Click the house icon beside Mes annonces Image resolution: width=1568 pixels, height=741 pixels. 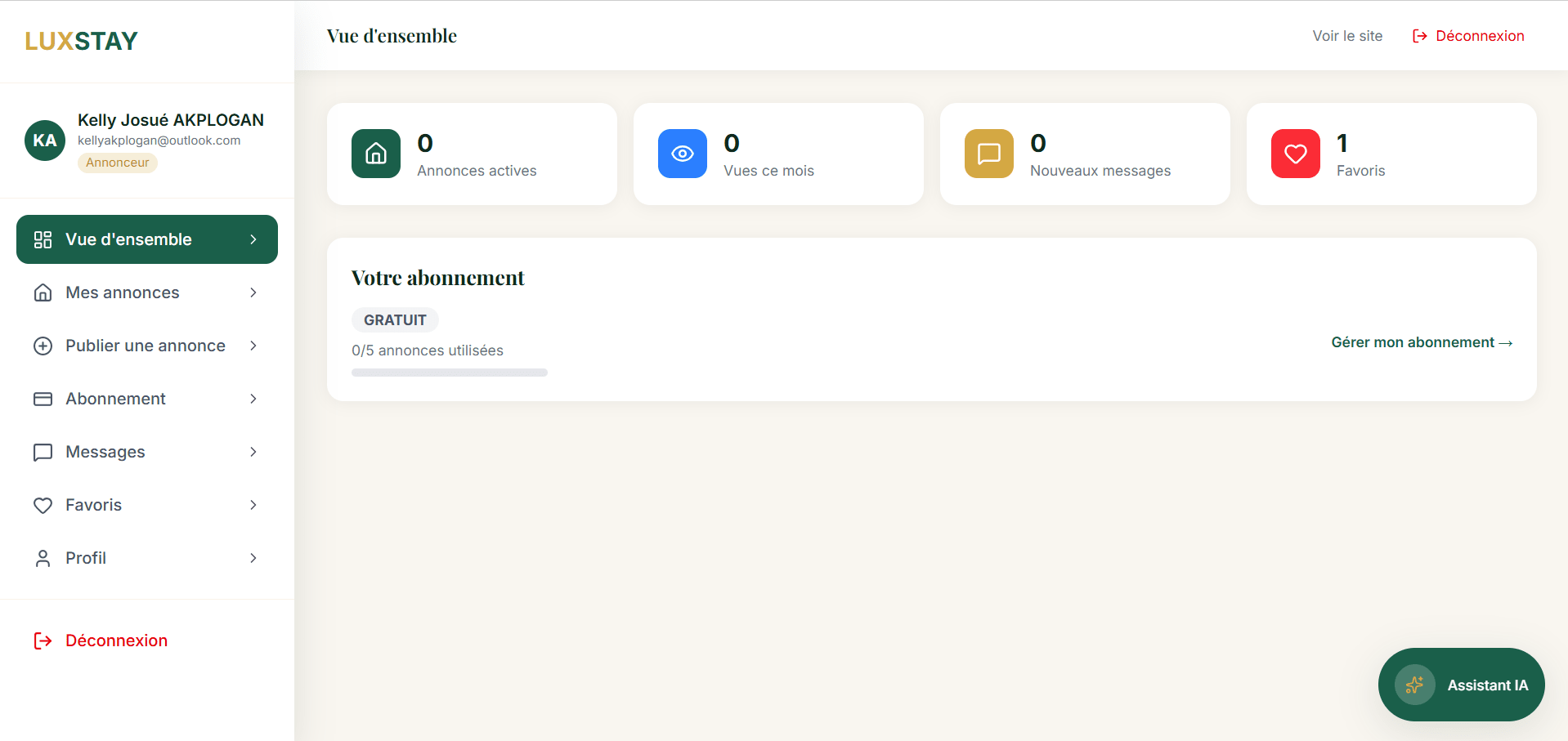pyautogui.click(x=43, y=292)
